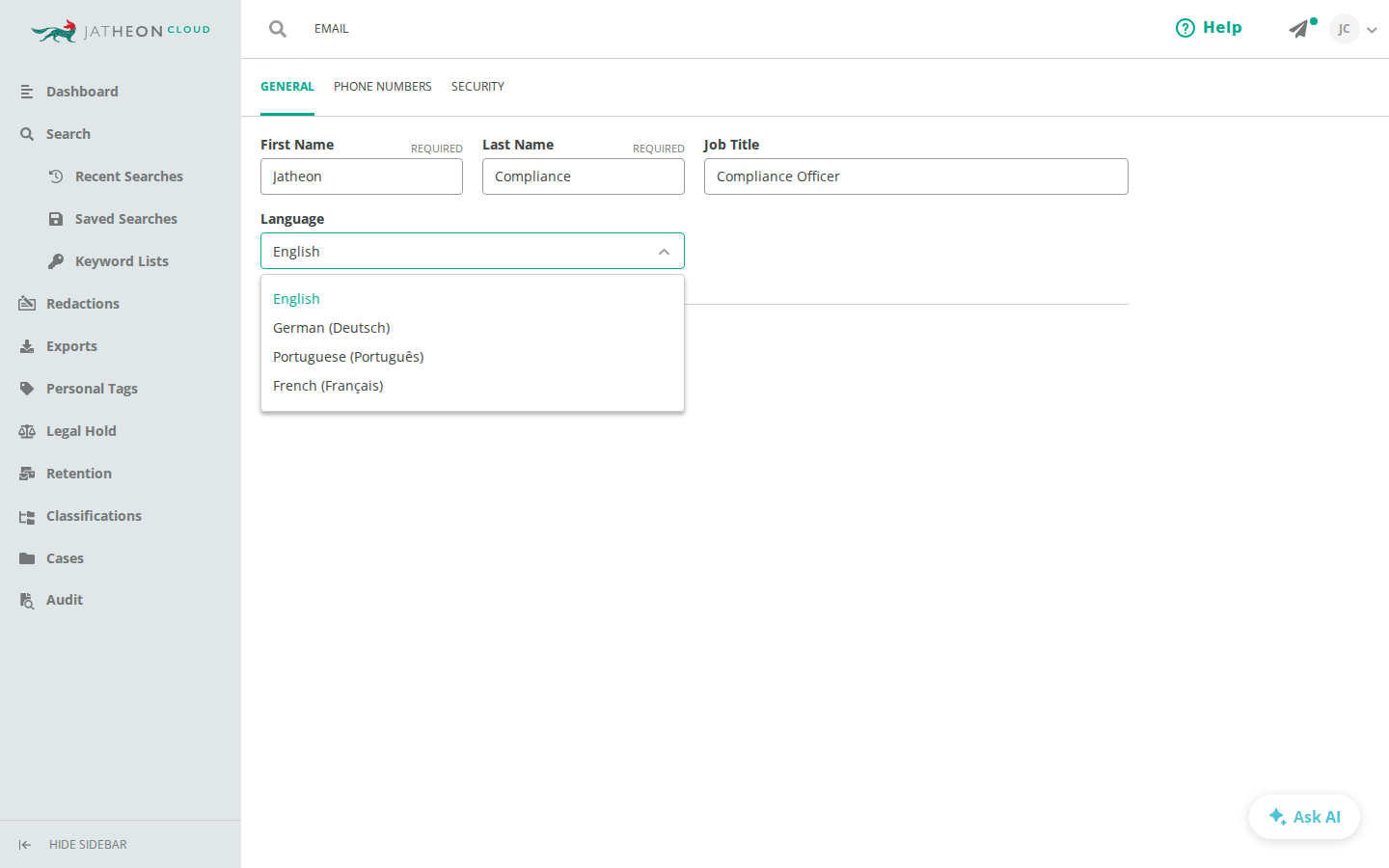The width and height of the screenshot is (1389, 868).
Task: Open the Help question mark icon
Action: click(1185, 28)
